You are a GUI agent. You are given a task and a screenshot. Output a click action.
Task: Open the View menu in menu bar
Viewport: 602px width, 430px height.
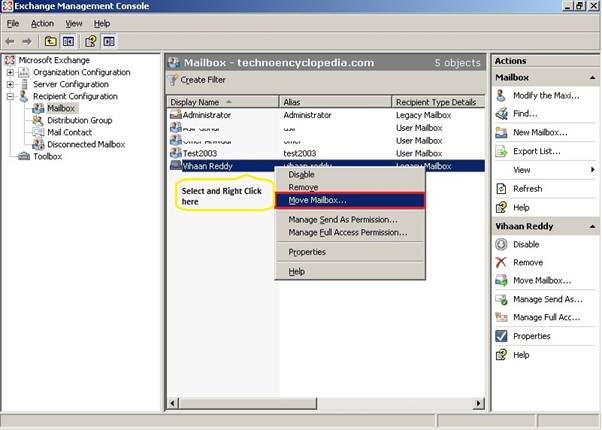click(74, 23)
